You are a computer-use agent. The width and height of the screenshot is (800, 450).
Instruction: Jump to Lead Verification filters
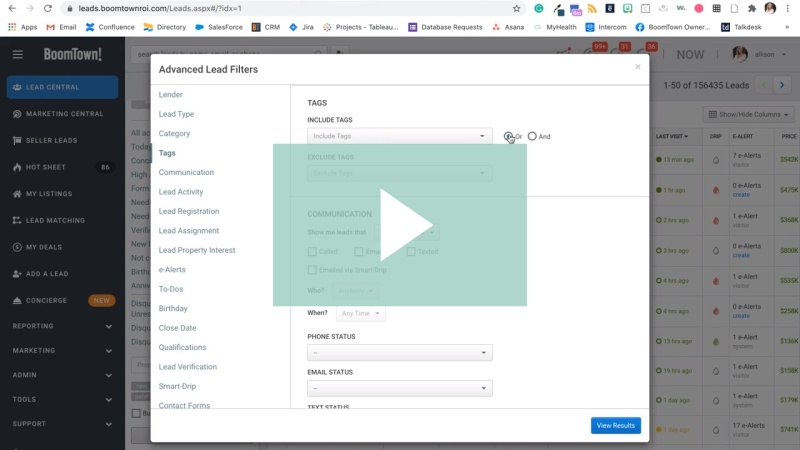pyautogui.click(x=187, y=367)
